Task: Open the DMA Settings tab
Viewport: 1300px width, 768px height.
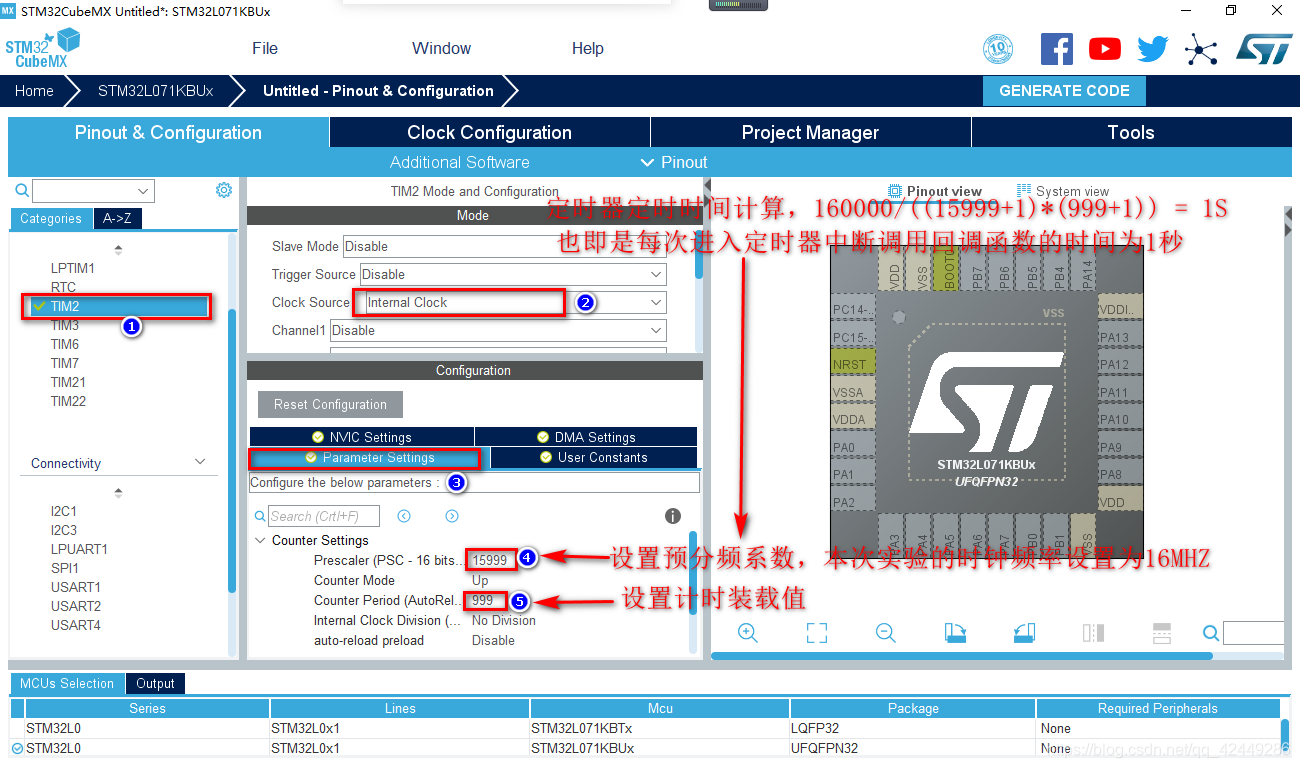Action: point(586,437)
